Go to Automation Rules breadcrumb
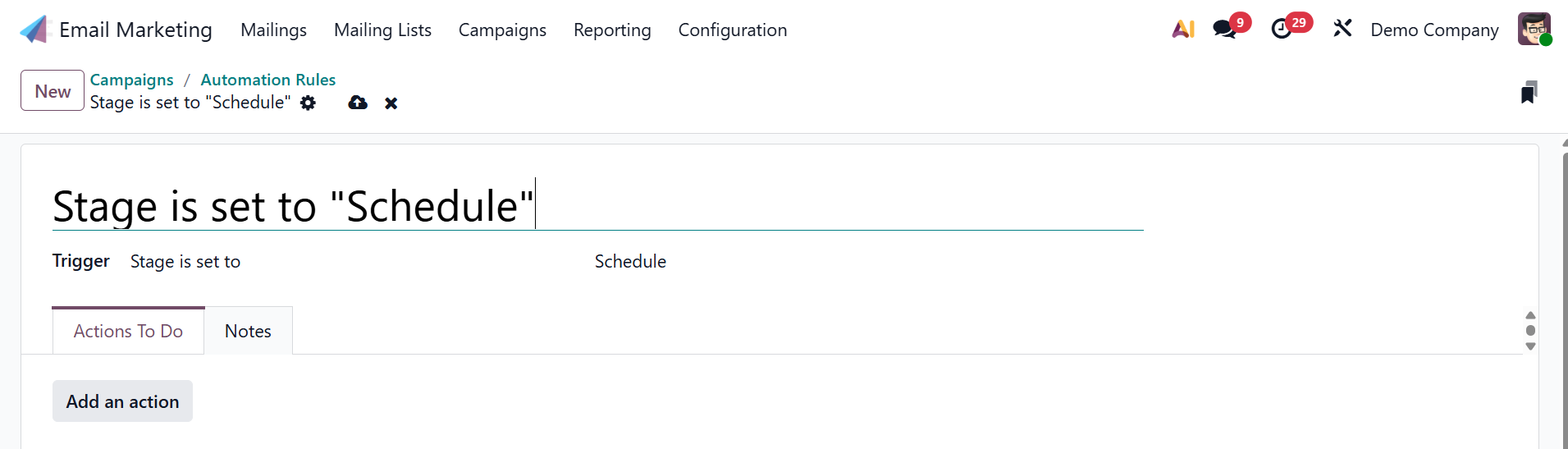Viewport: 1568px width, 449px height. click(267, 80)
